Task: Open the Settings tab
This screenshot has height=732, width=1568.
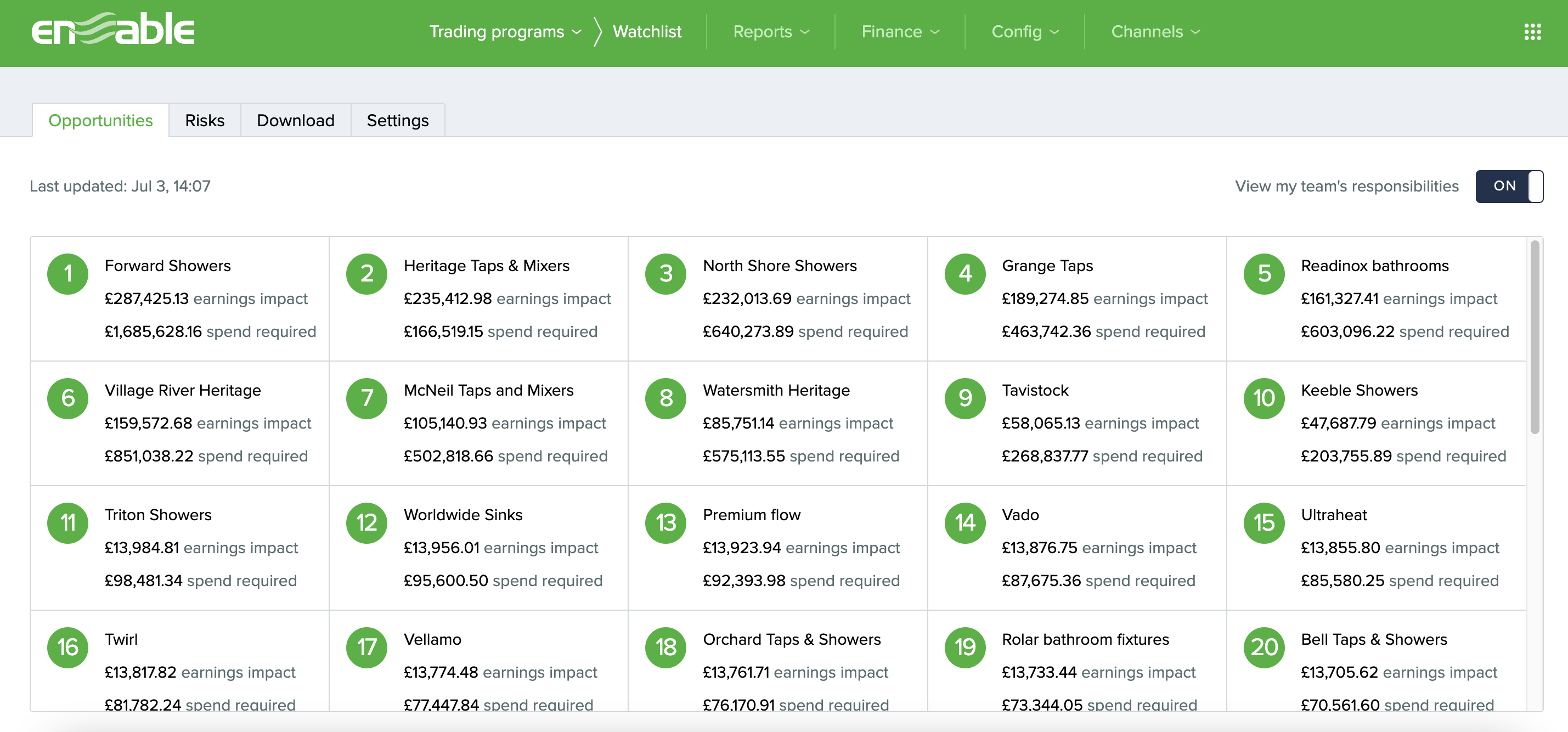Action: pos(397,120)
